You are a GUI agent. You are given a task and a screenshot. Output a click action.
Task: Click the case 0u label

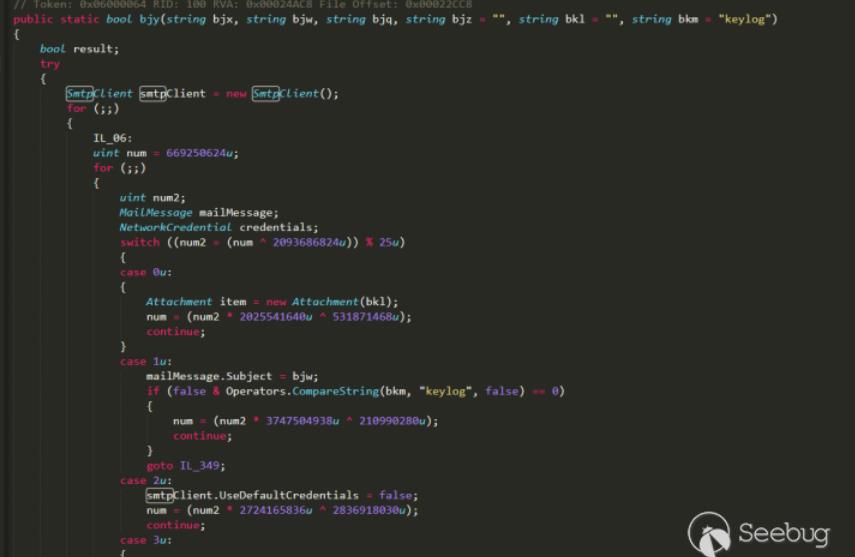pos(146,272)
